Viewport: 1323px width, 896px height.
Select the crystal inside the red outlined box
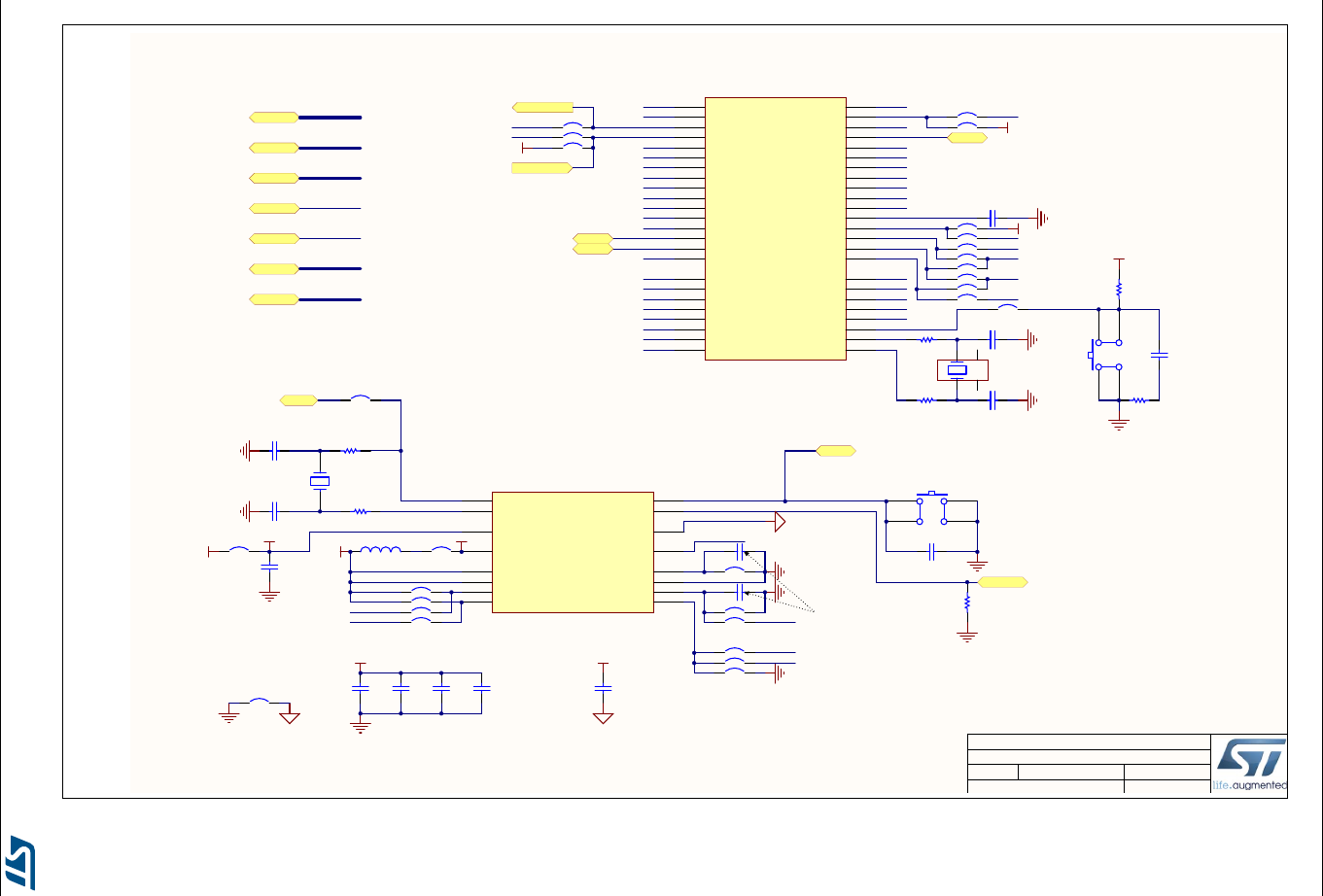(x=957, y=369)
